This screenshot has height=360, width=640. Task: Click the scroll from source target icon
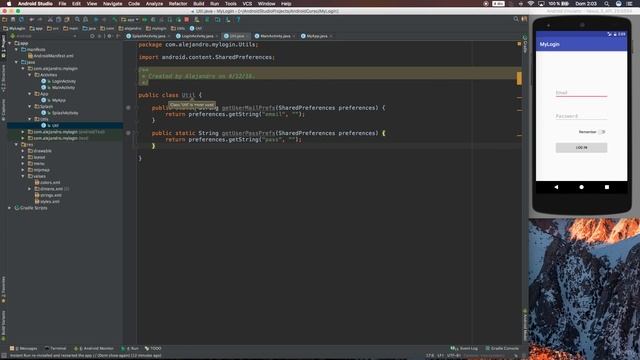(x=92, y=36)
